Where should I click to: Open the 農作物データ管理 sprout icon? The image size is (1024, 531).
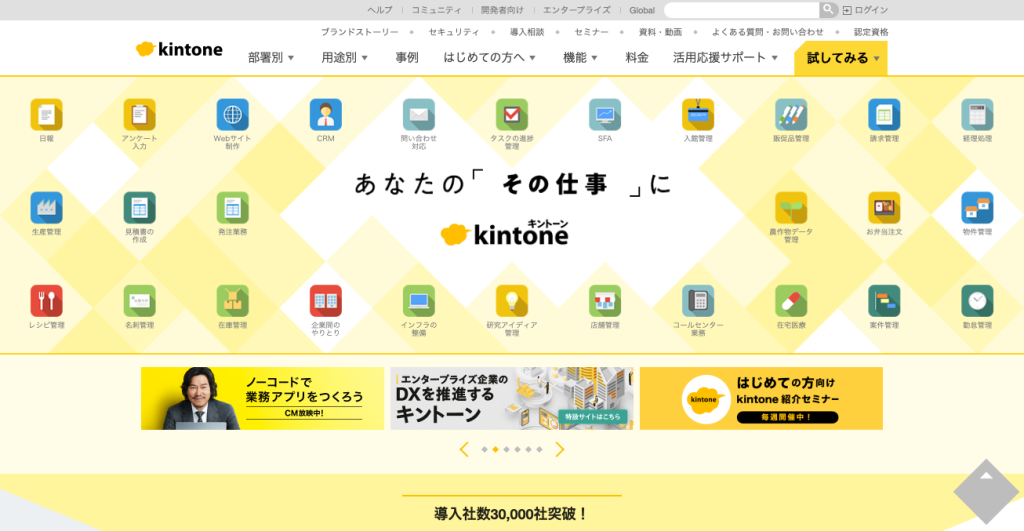point(791,208)
